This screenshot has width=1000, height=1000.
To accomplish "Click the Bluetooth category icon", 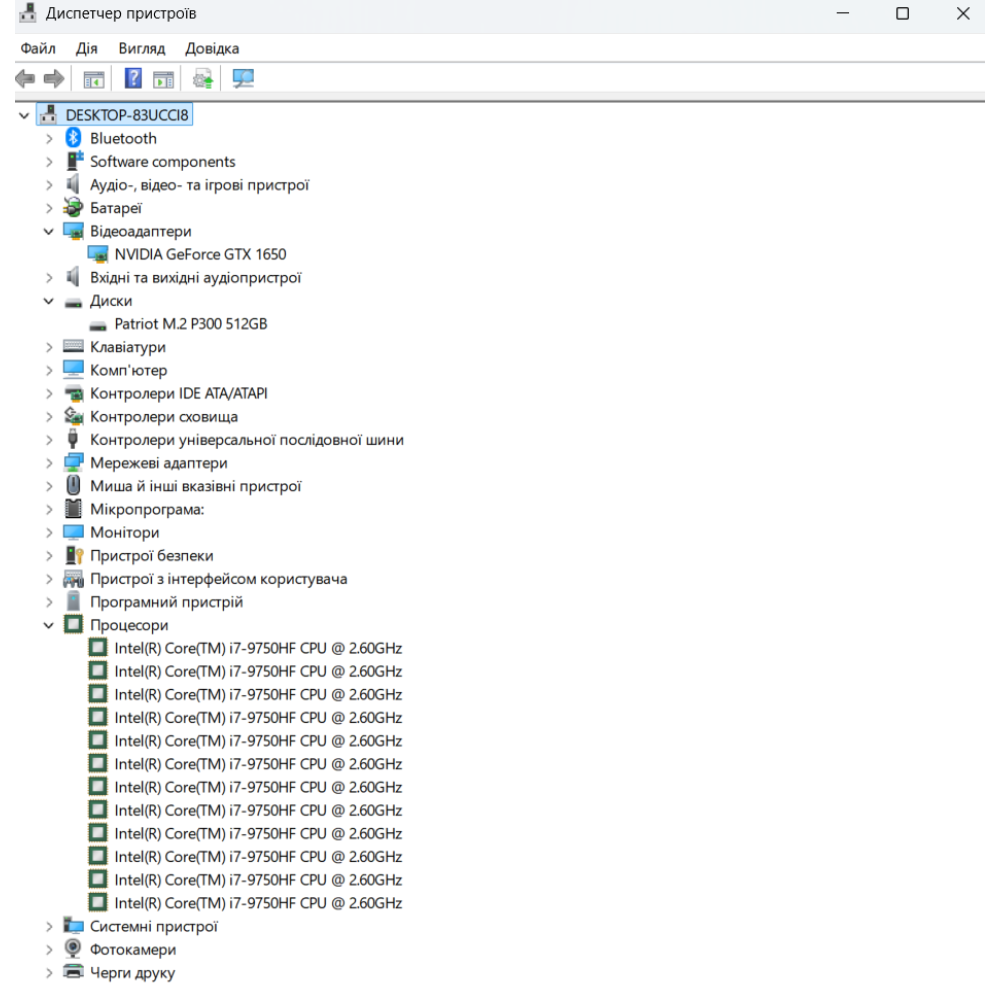I will pyautogui.click(x=72, y=138).
